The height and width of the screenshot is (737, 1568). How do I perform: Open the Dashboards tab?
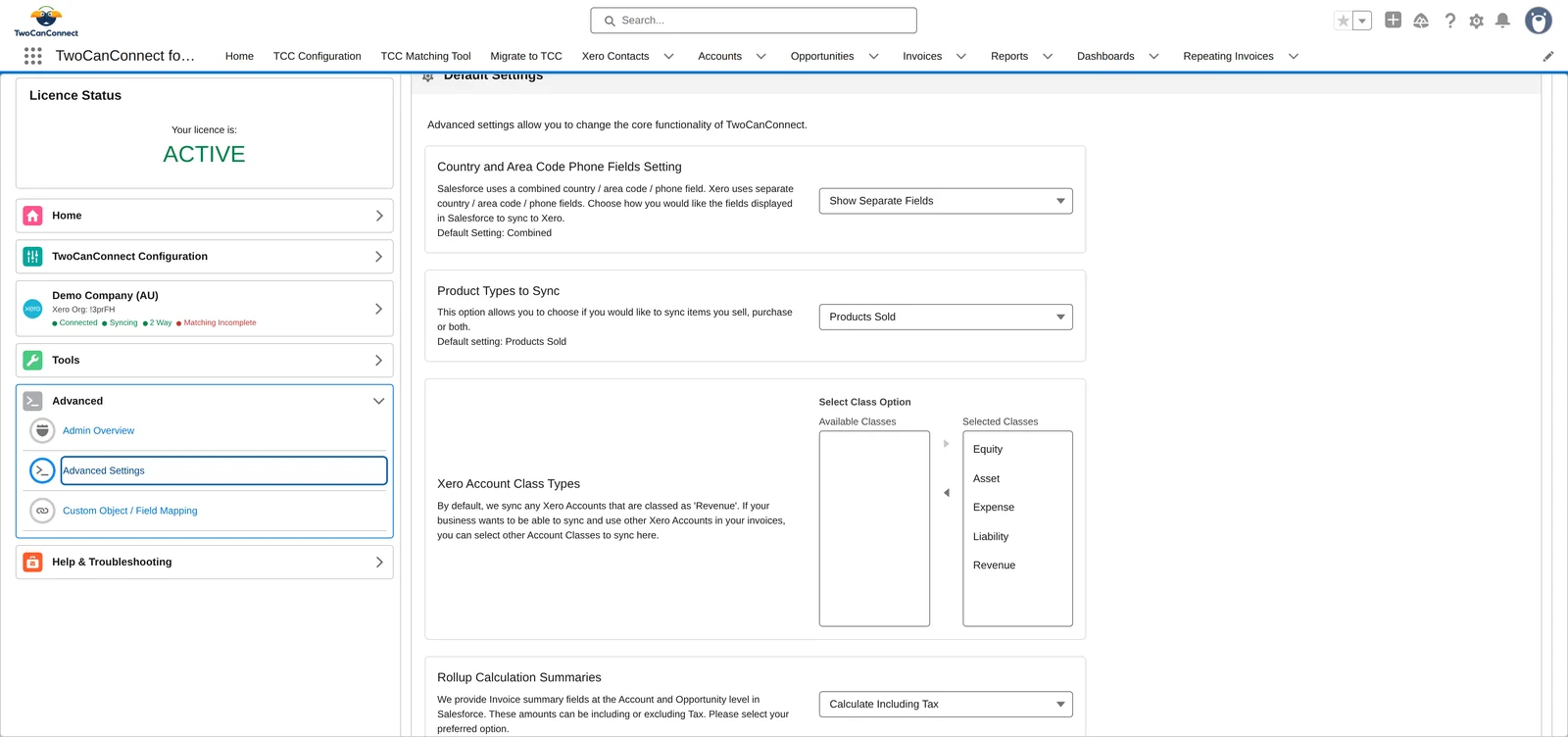[x=1105, y=57]
